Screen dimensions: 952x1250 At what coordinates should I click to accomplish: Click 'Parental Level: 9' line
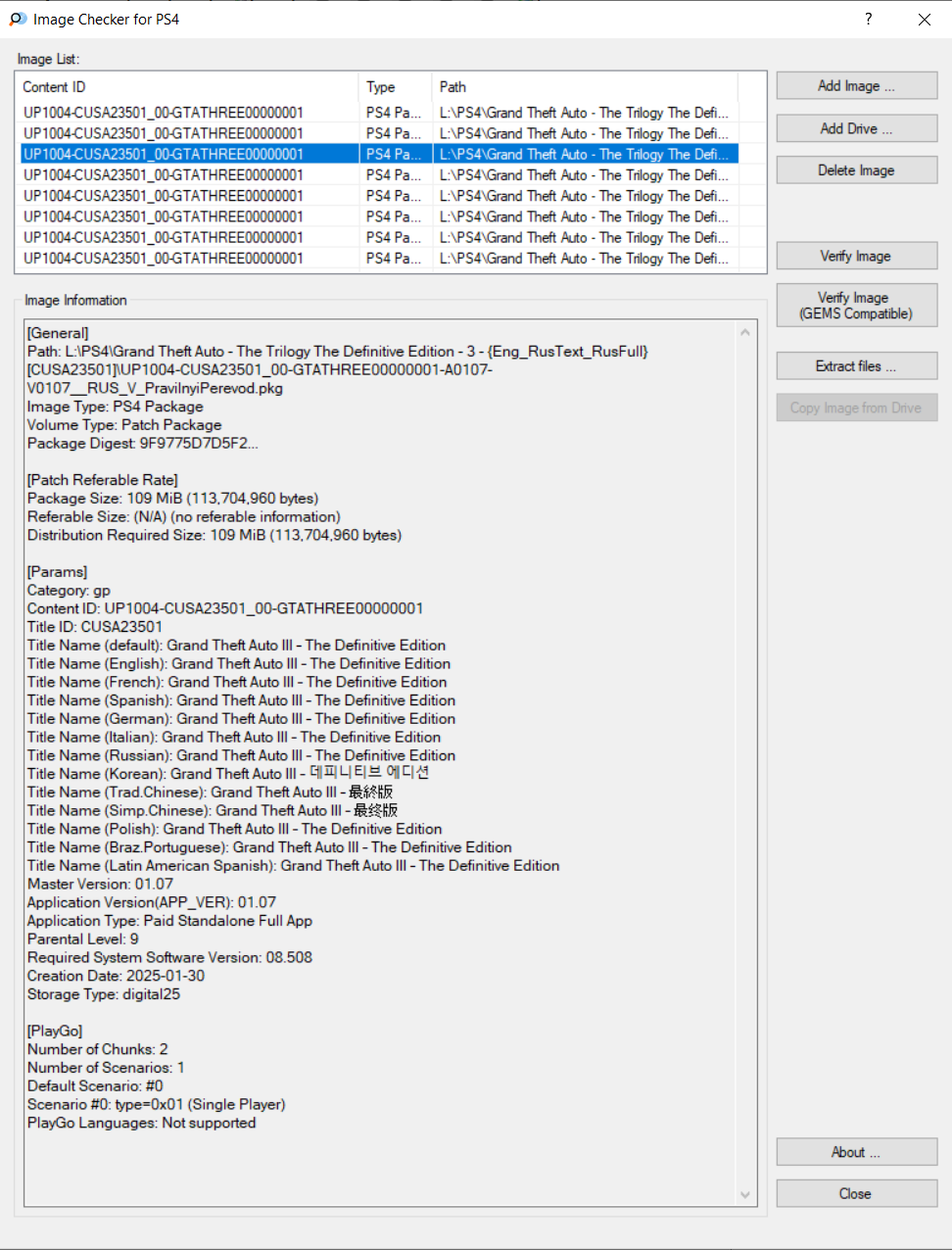click(x=83, y=939)
